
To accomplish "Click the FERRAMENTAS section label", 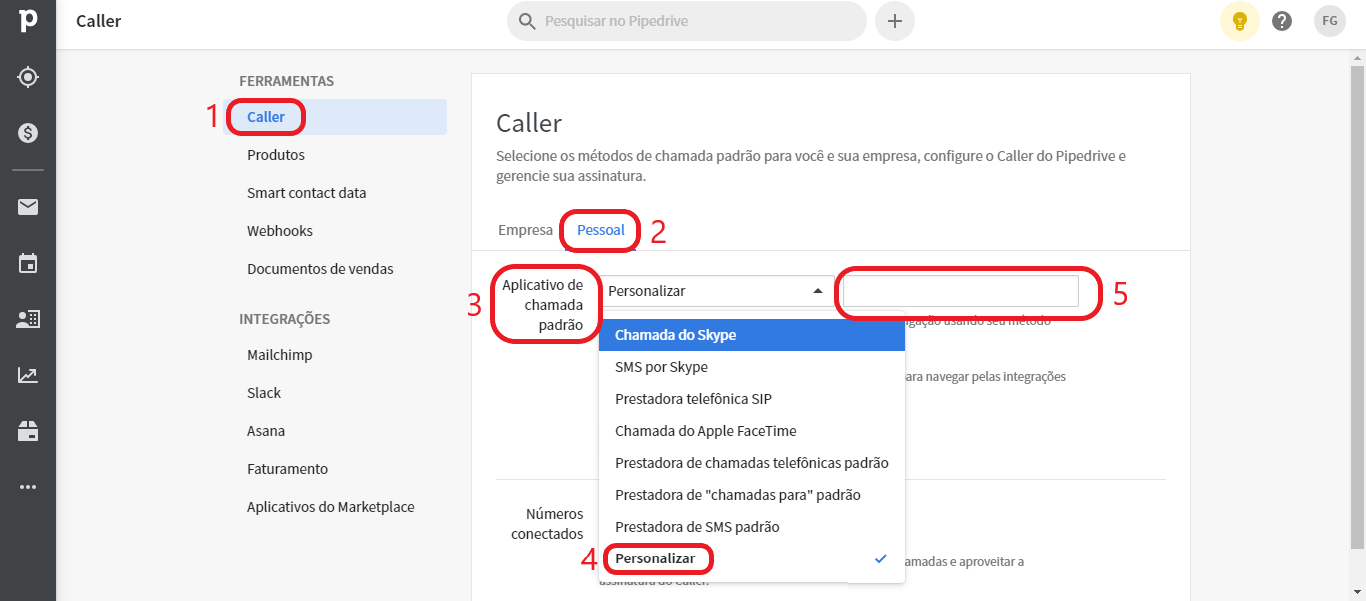I will click(x=286, y=81).
